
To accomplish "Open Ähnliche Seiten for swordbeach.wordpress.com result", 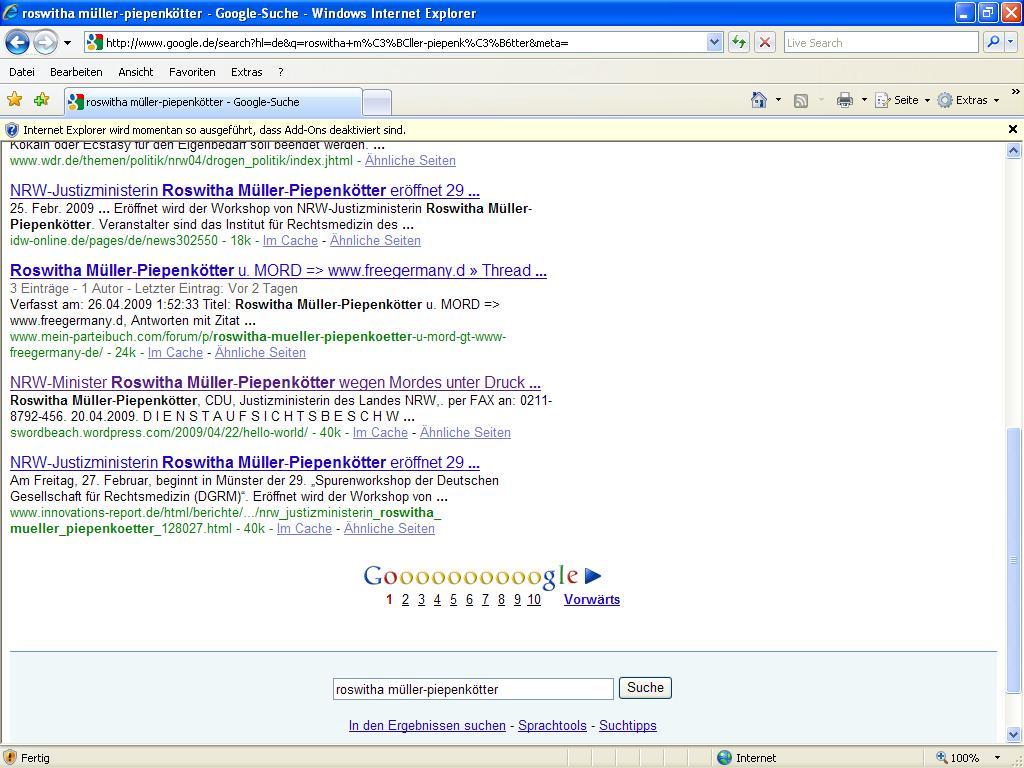I will (465, 432).
